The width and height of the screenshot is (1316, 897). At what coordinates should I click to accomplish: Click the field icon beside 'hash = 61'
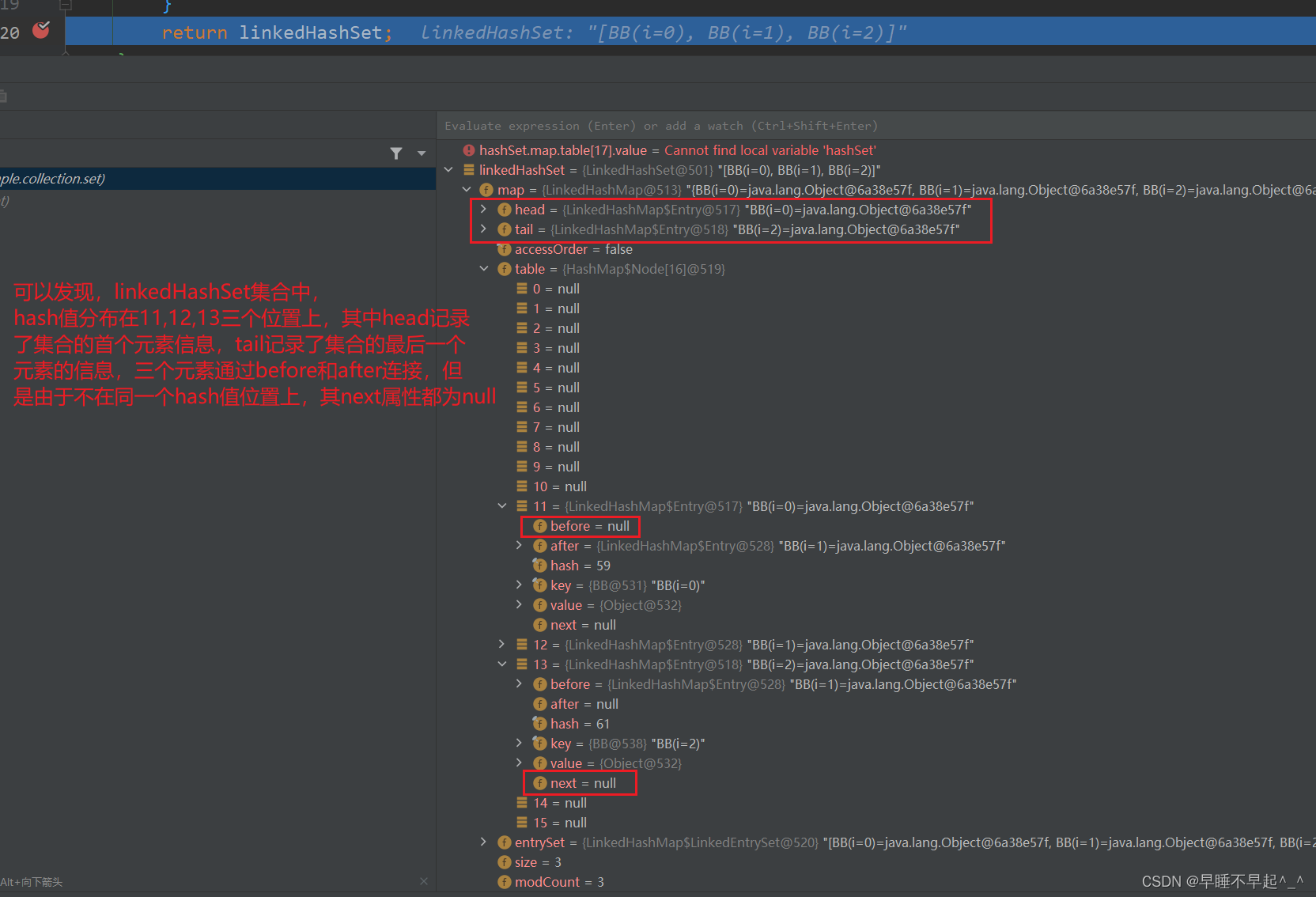[x=540, y=724]
